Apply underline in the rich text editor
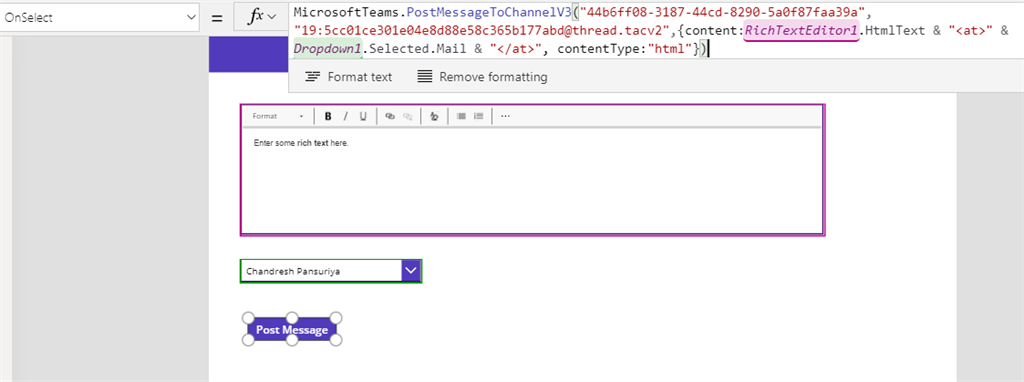 click(363, 116)
